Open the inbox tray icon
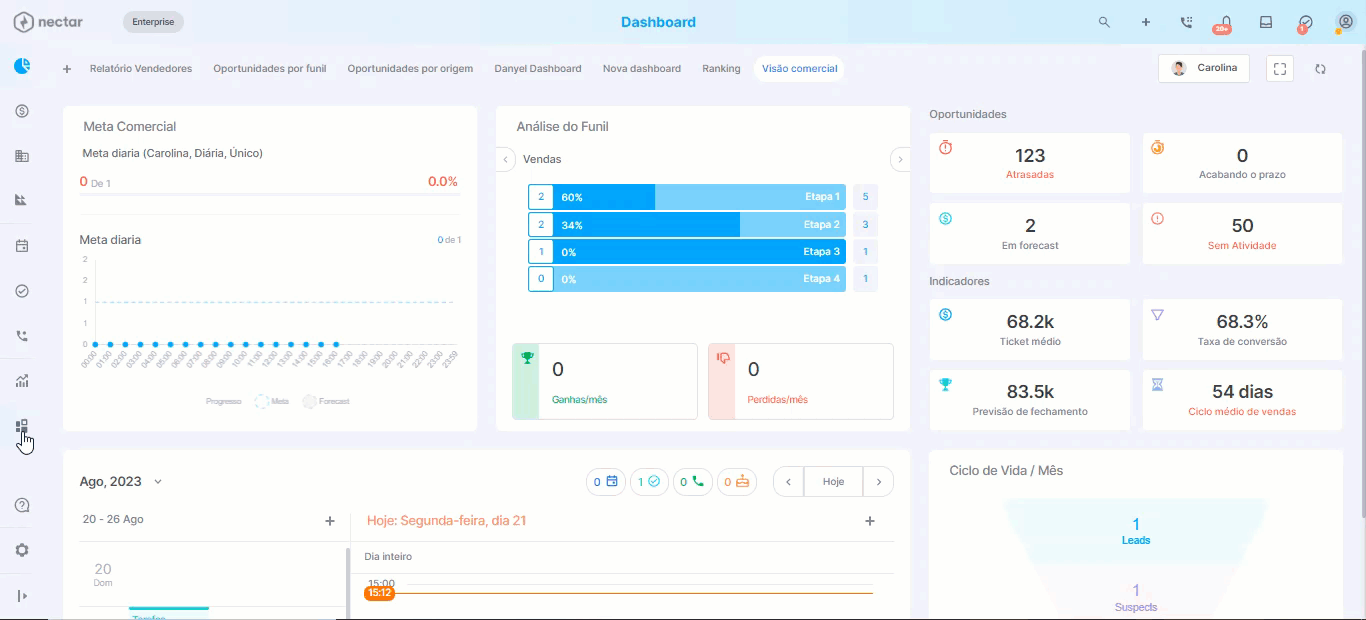 [1266, 22]
